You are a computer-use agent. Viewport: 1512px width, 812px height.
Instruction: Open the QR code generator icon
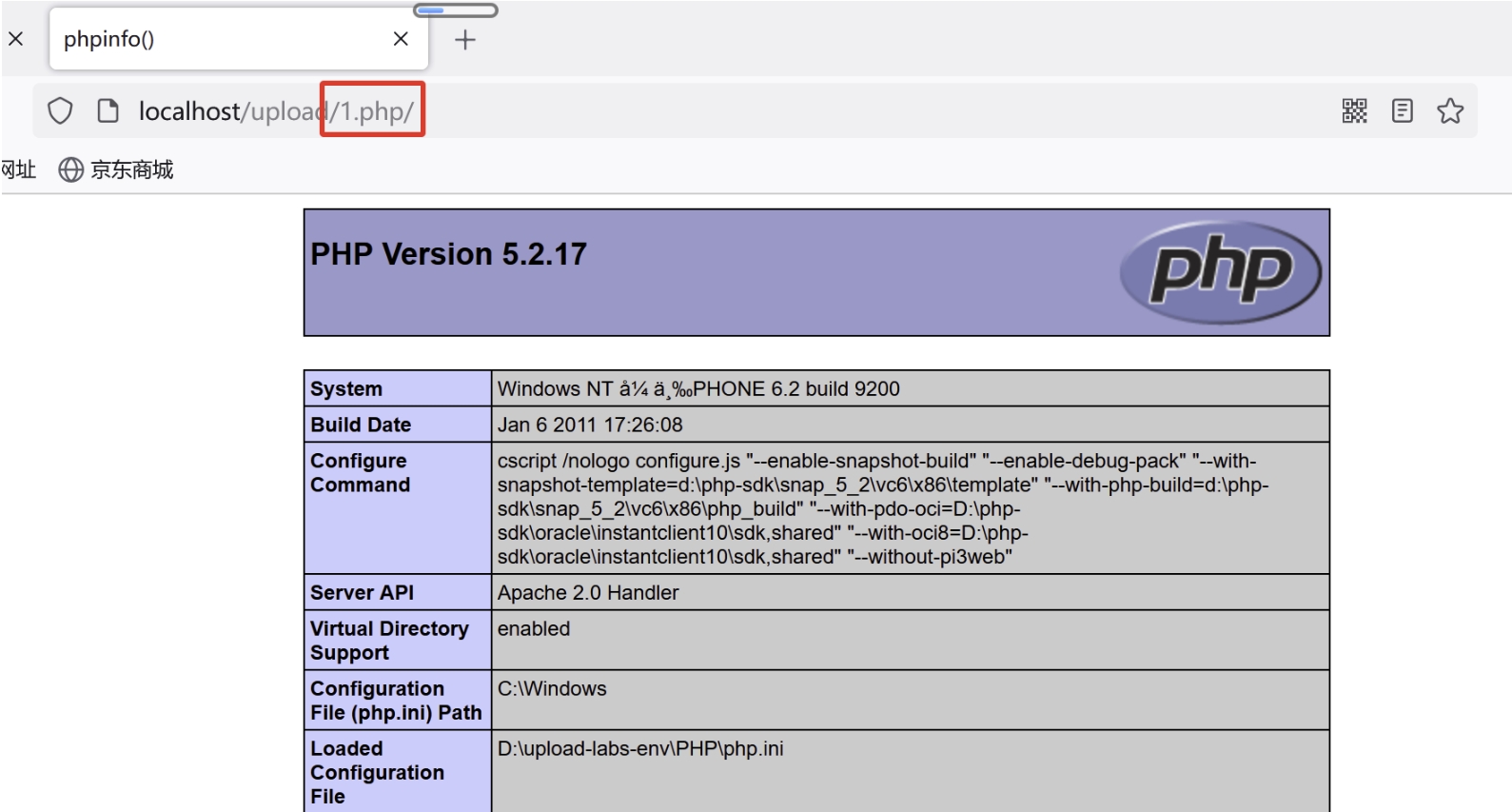1354,111
